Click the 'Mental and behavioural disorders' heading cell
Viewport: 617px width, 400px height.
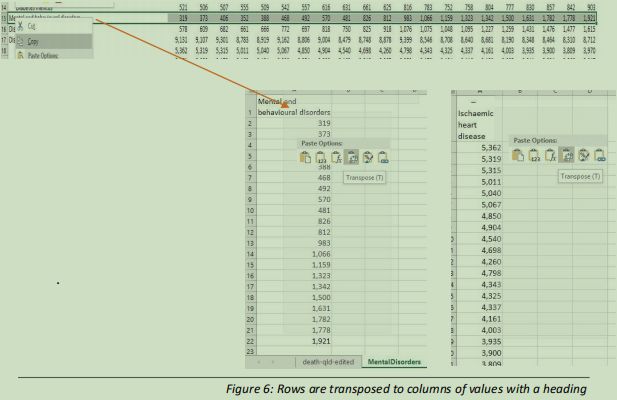294,107
